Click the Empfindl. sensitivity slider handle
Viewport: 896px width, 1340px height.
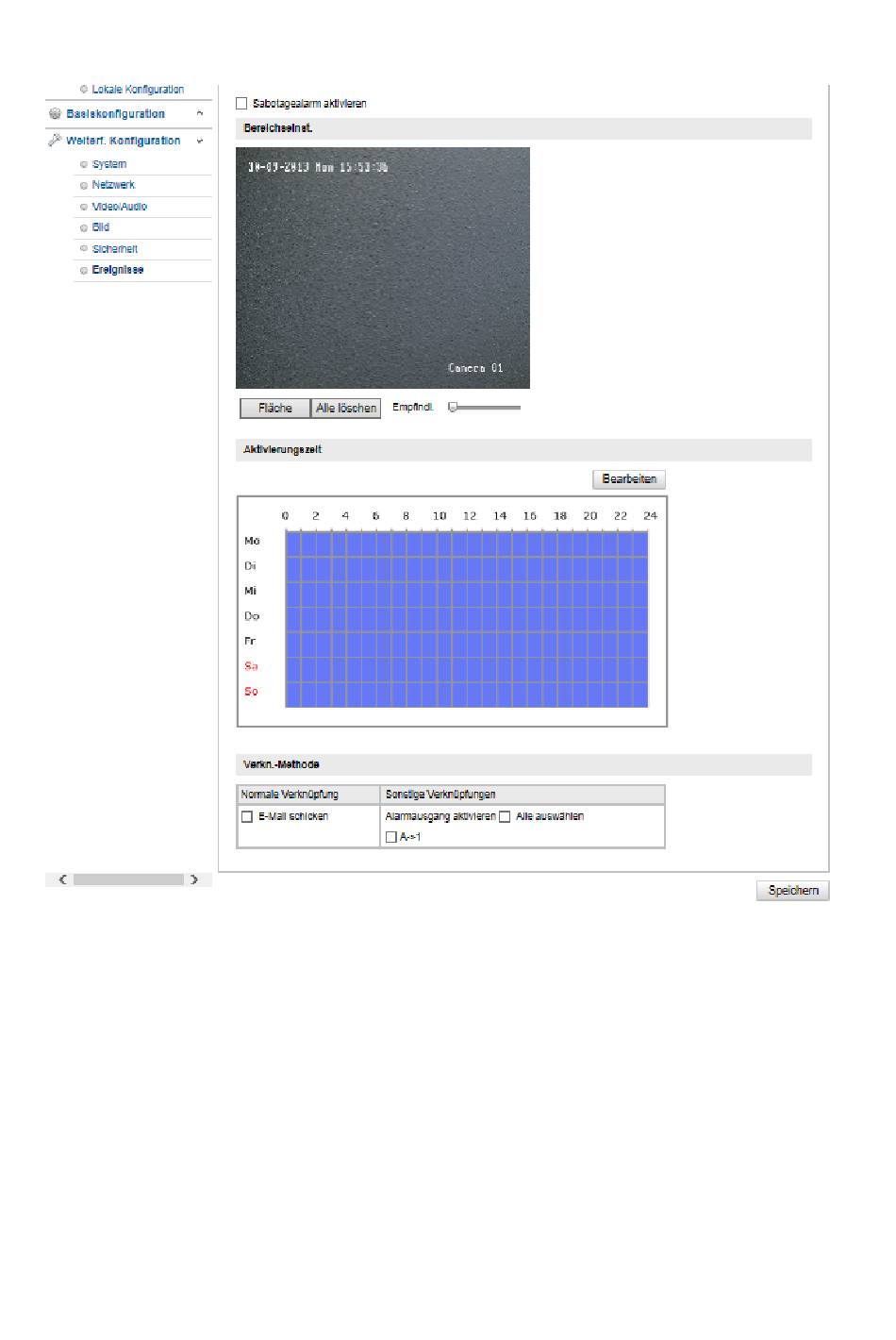453,408
